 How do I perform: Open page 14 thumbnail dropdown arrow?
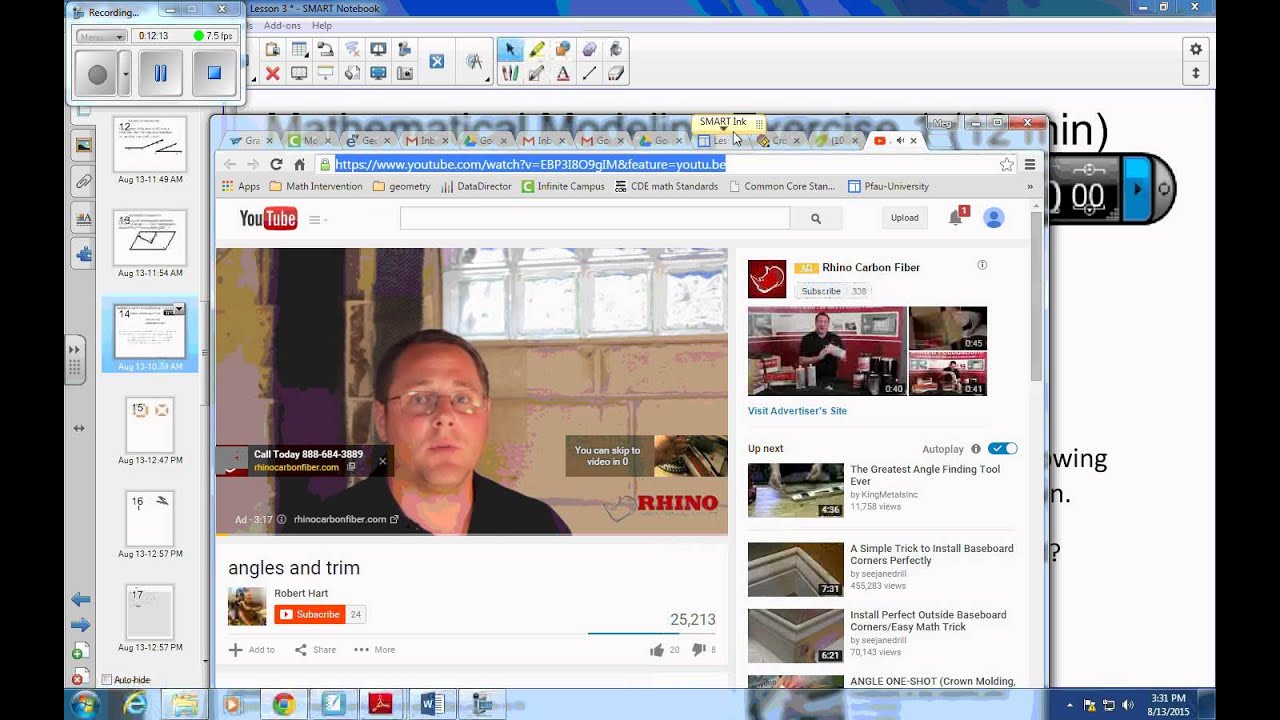click(x=180, y=309)
